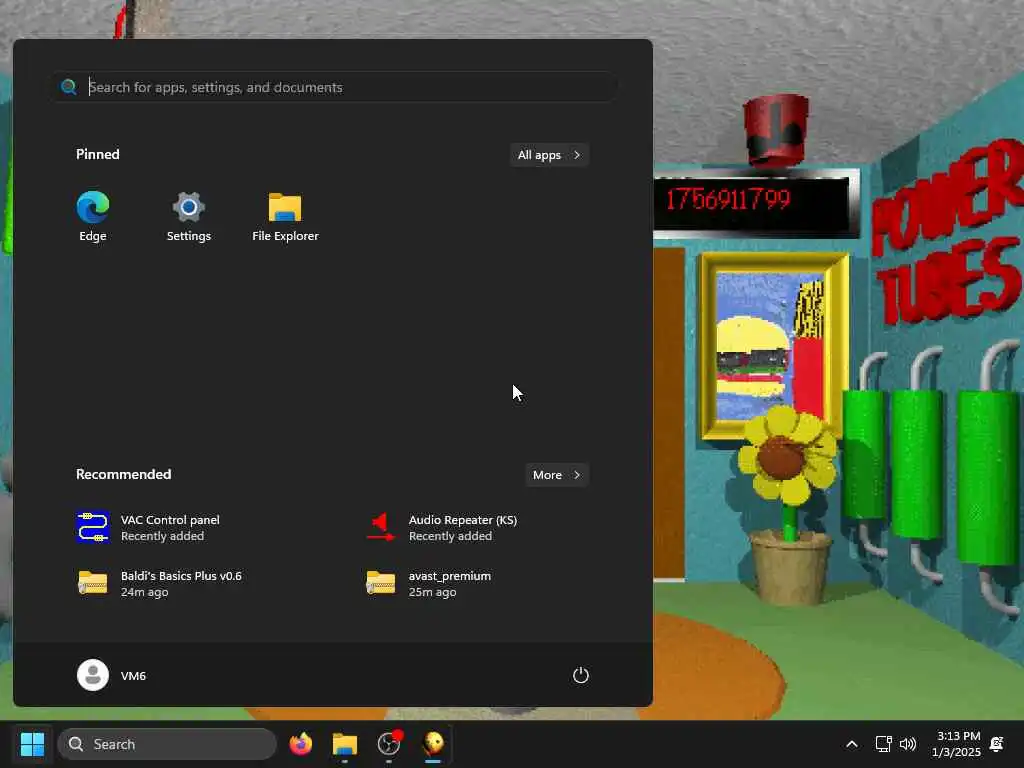Click the power button in Start menu
The width and height of the screenshot is (1024, 768).
[581, 675]
